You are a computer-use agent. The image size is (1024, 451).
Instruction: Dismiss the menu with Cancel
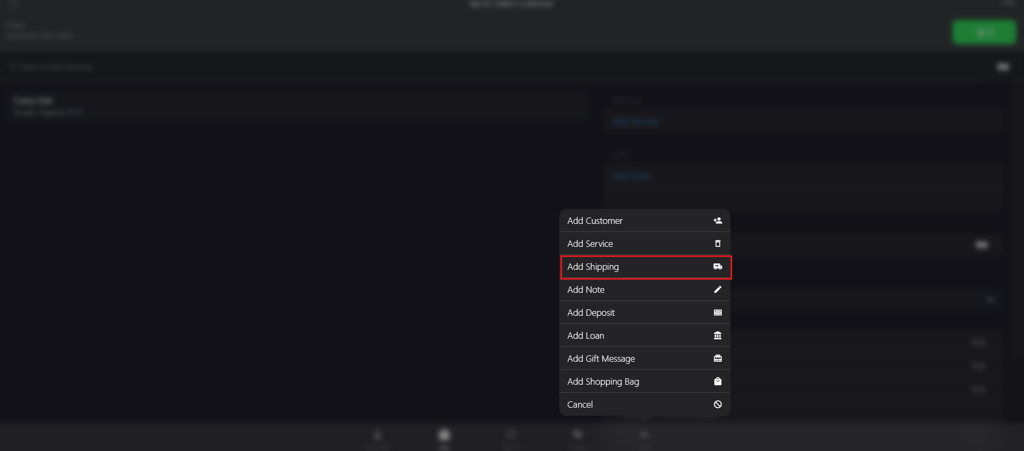click(645, 405)
